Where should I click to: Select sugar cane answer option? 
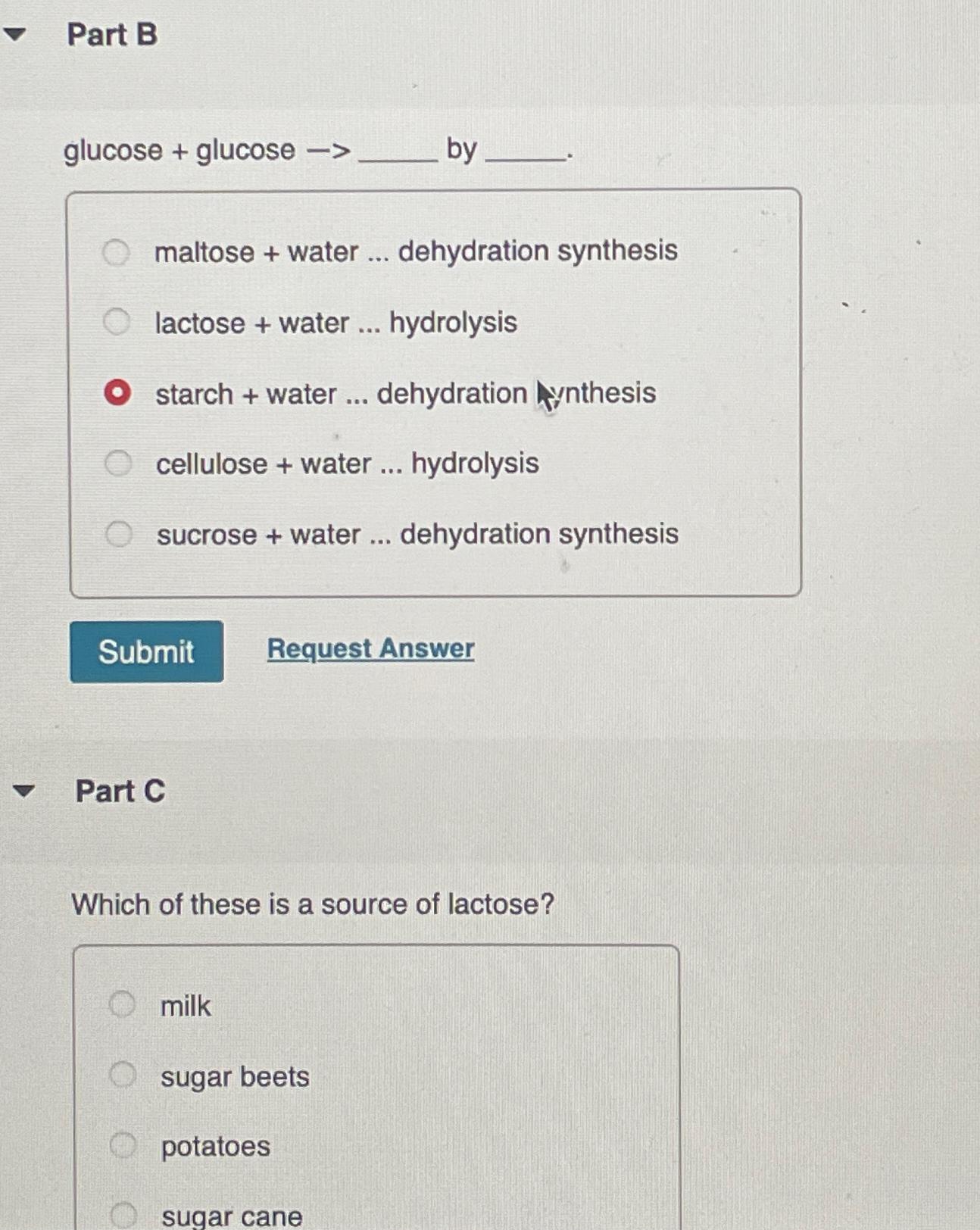pyautogui.click(x=123, y=1216)
